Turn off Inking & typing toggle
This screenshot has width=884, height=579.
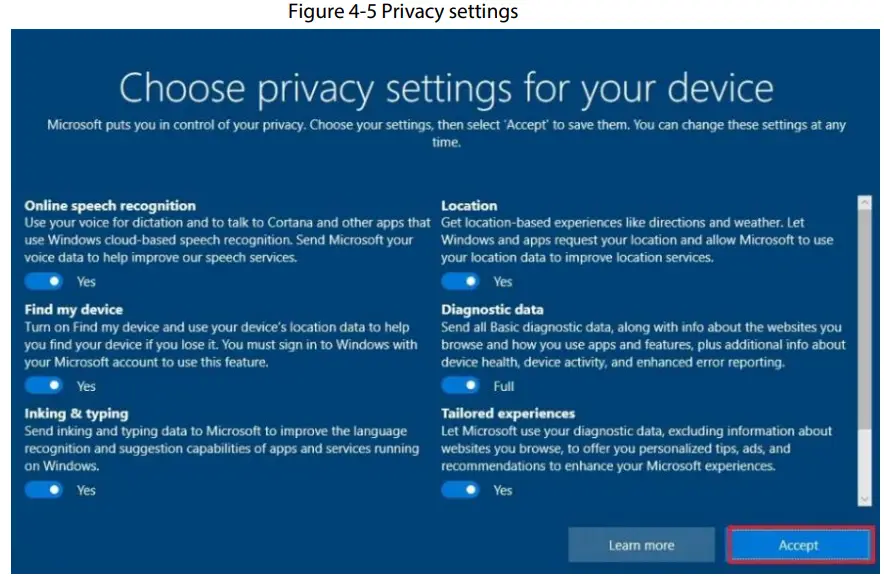44,490
